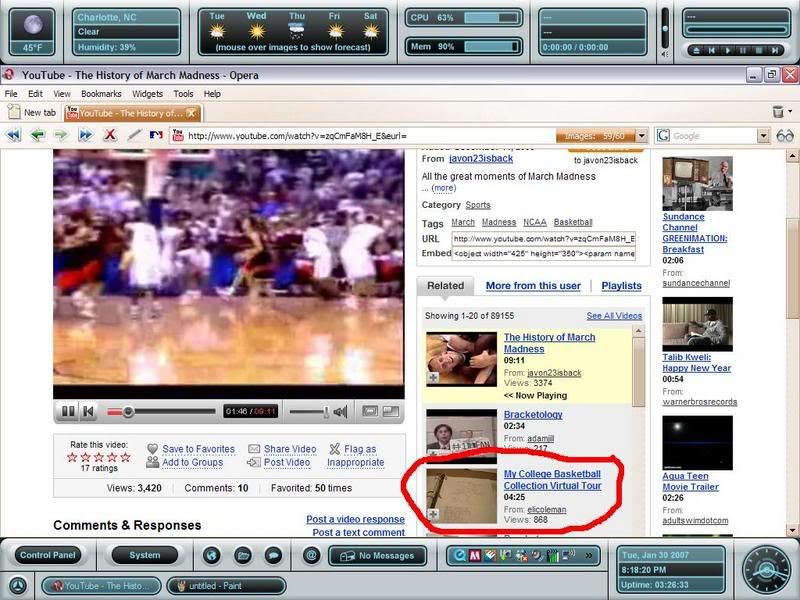
Task: Open the Google search engine dropdown
Action: pos(763,136)
